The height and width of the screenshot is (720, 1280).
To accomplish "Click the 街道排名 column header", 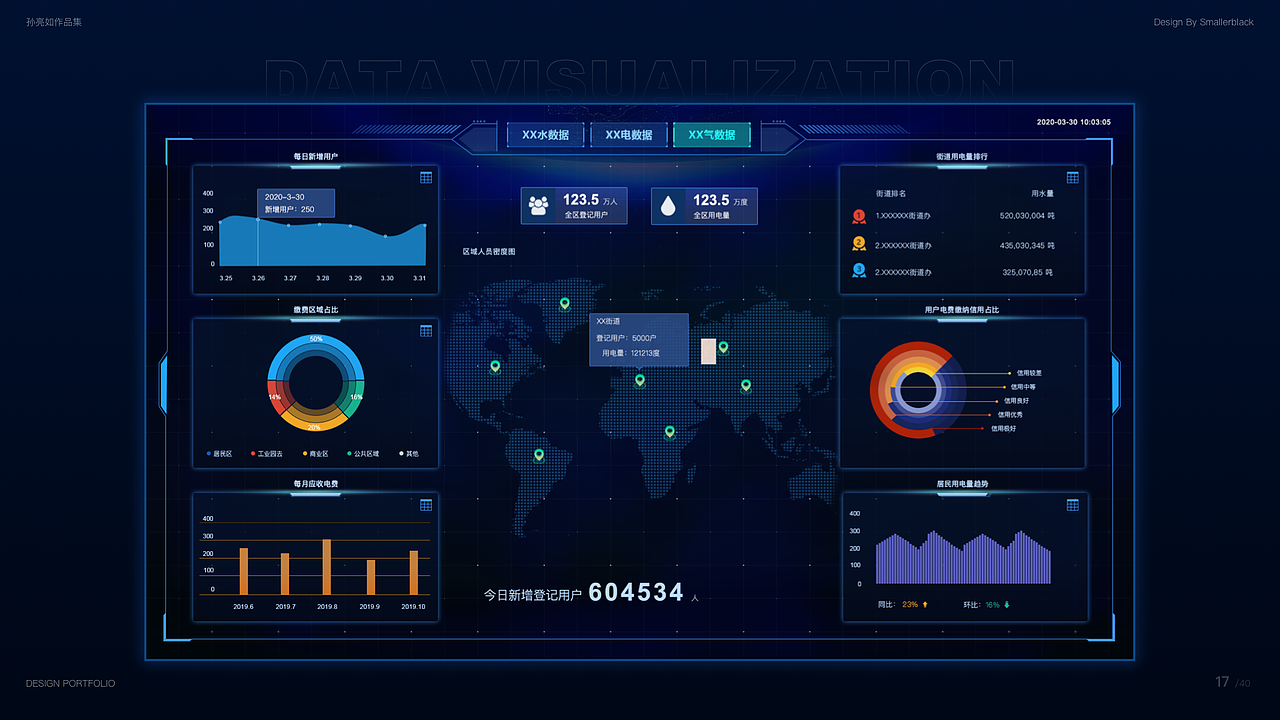I will [891, 193].
